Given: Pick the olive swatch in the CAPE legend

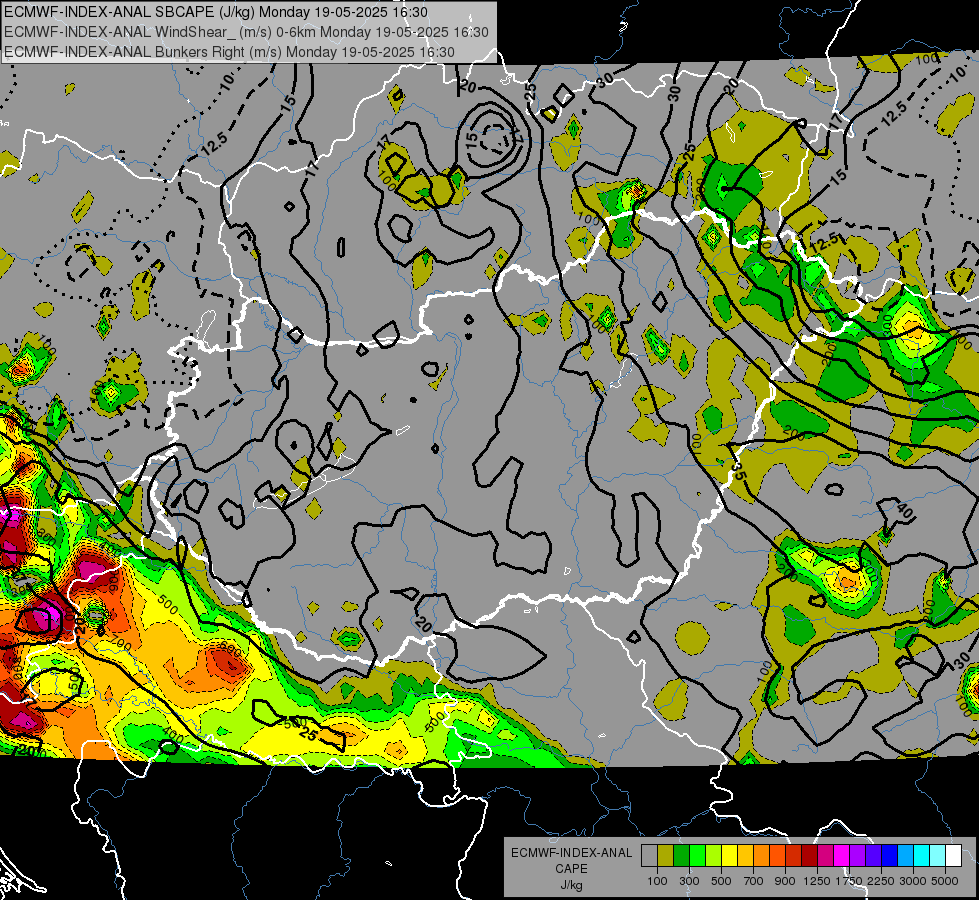Looking at the screenshot, I should point(666,855).
